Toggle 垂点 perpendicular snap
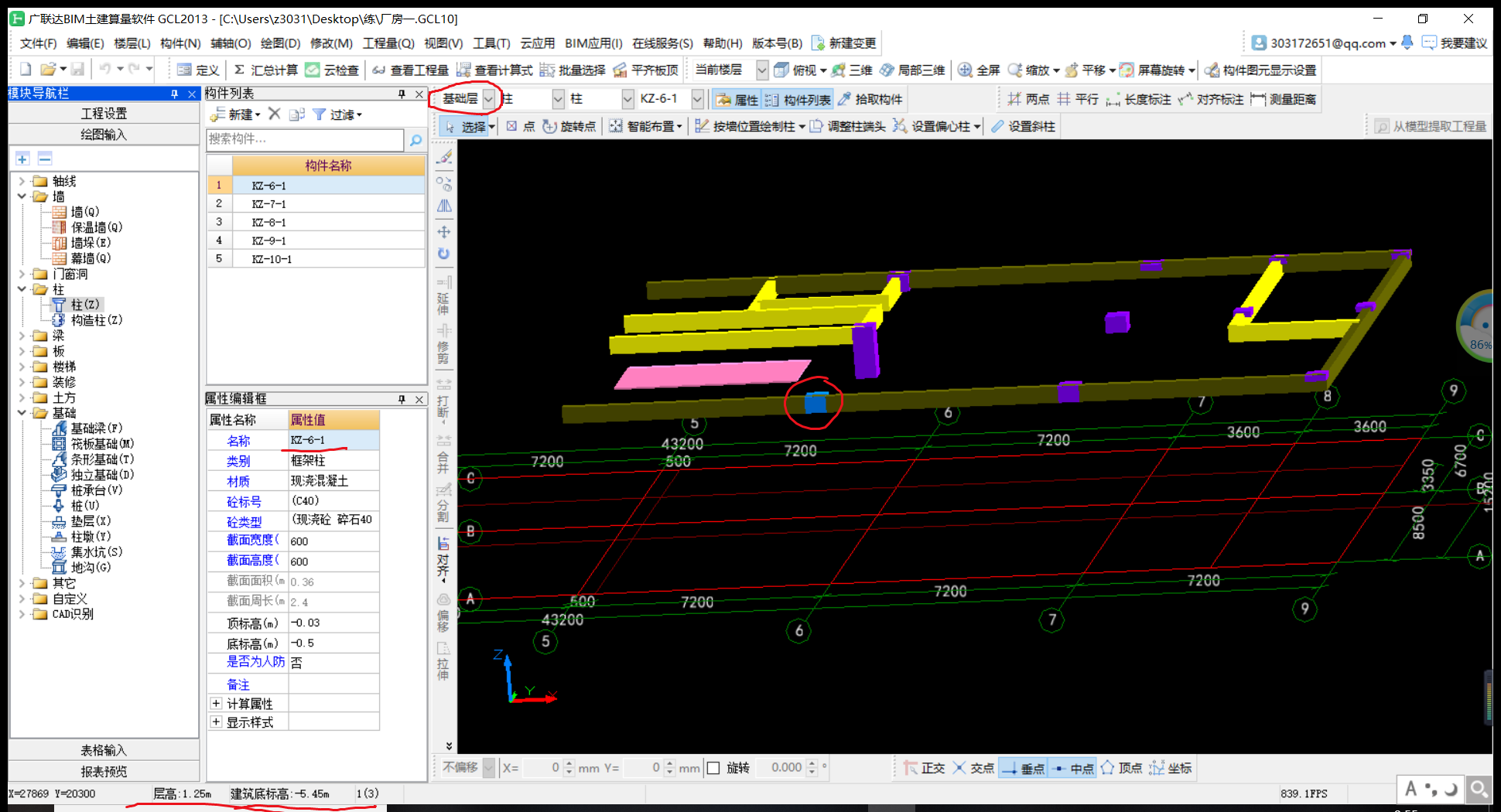Viewport: 1501px width, 812px height. [x=1022, y=768]
